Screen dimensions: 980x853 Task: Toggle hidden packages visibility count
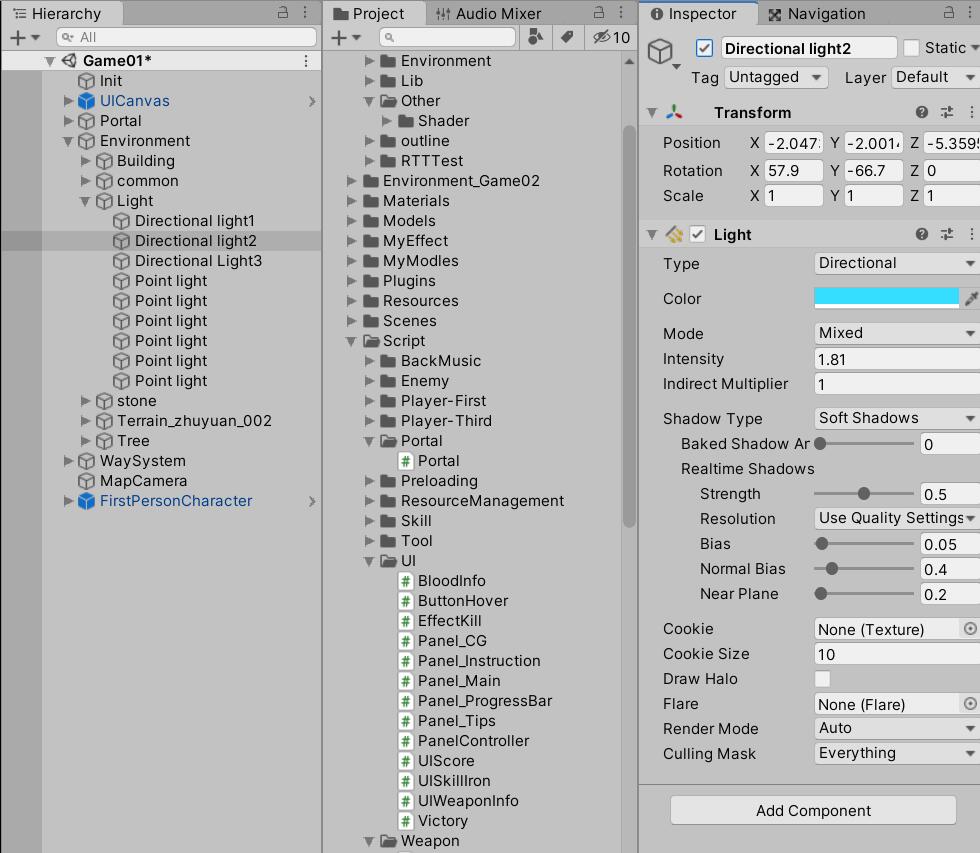611,37
